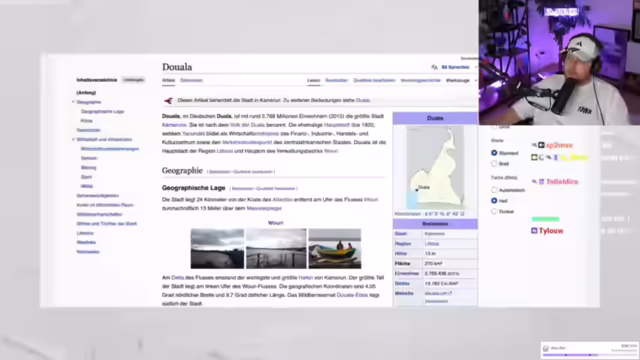Go to Söhne und Töchter der Stadt entry

coord(107,224)
